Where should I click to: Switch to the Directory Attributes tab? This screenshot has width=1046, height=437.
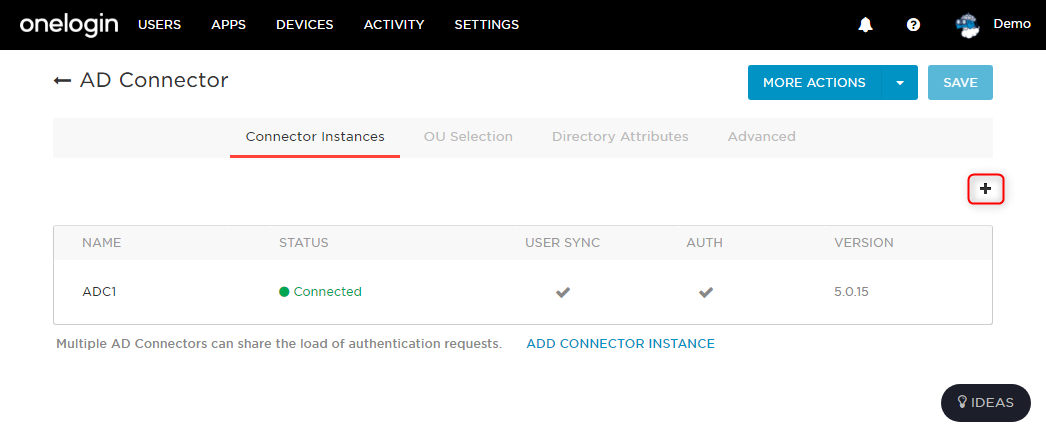(x=620, y=137)
